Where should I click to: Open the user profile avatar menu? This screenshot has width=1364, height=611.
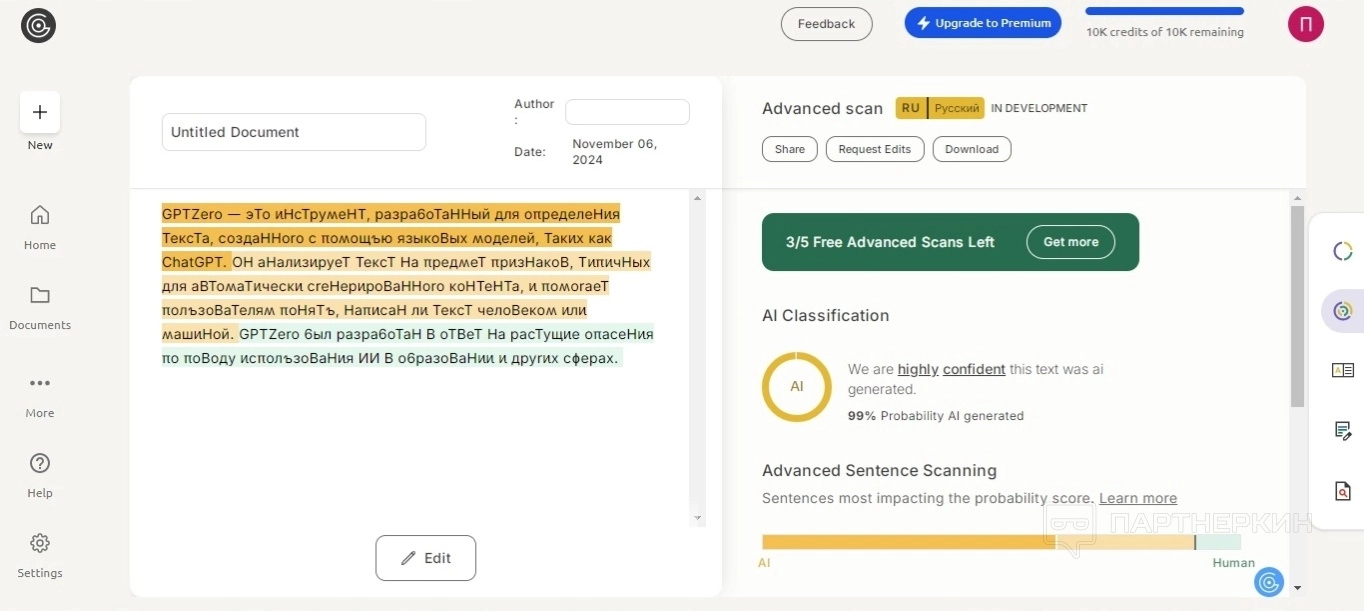(x=1305, y=24)
